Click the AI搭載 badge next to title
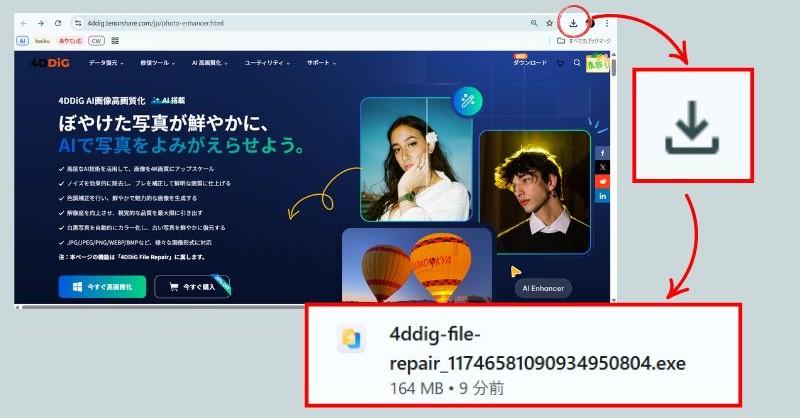The image size is (800, 418). [x=168, y=101]
